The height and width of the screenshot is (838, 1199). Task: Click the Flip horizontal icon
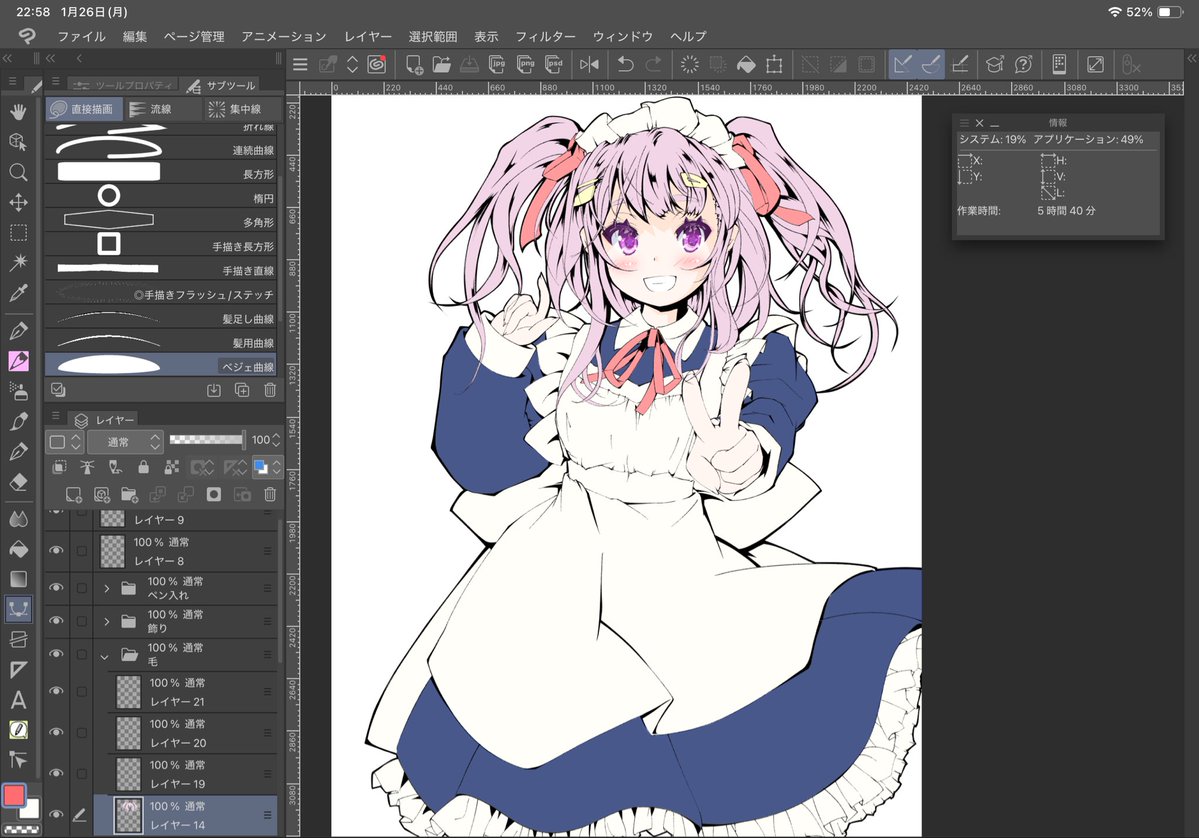point(590,64)
